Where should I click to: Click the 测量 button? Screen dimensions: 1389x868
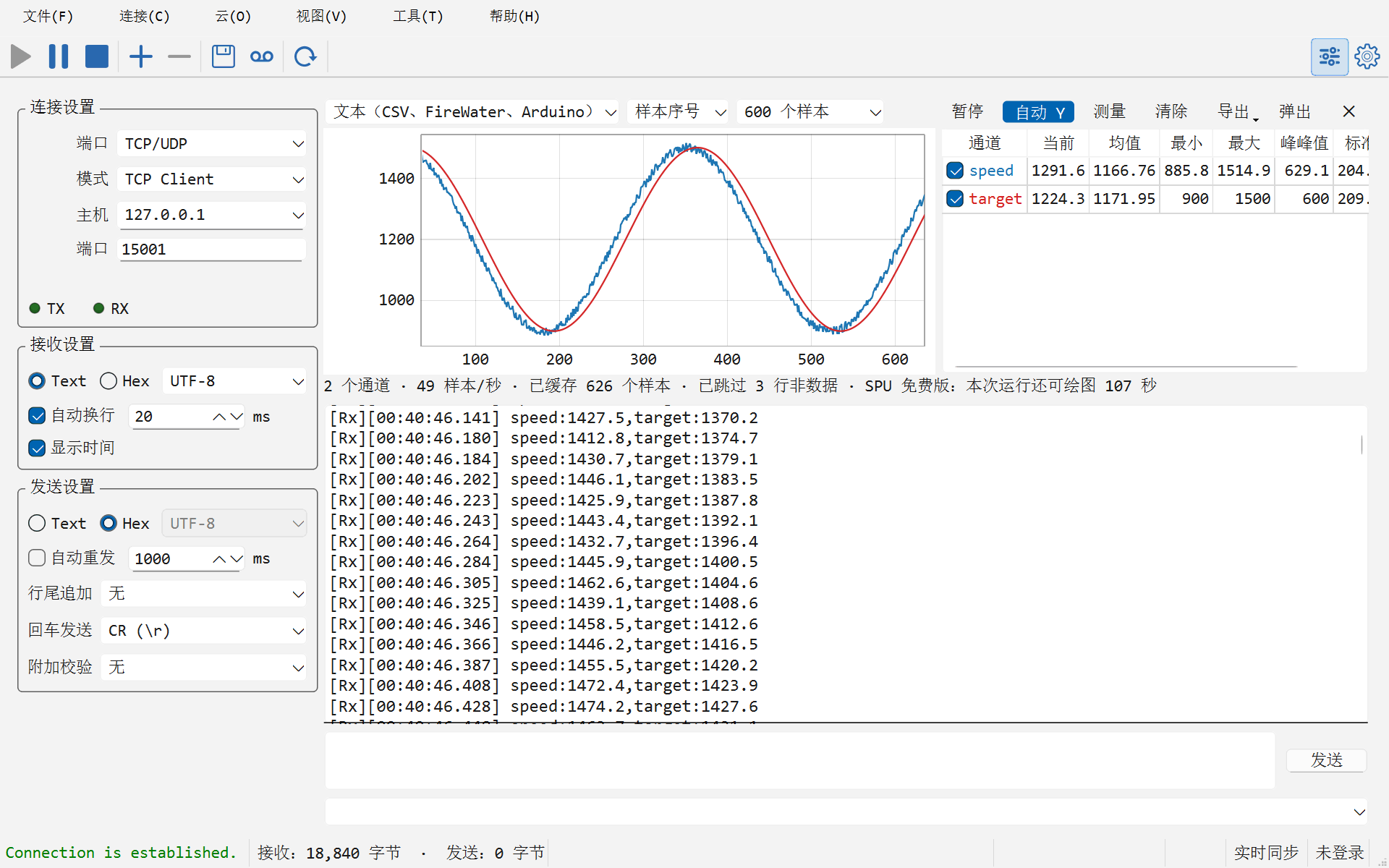tap(1109, 111)
